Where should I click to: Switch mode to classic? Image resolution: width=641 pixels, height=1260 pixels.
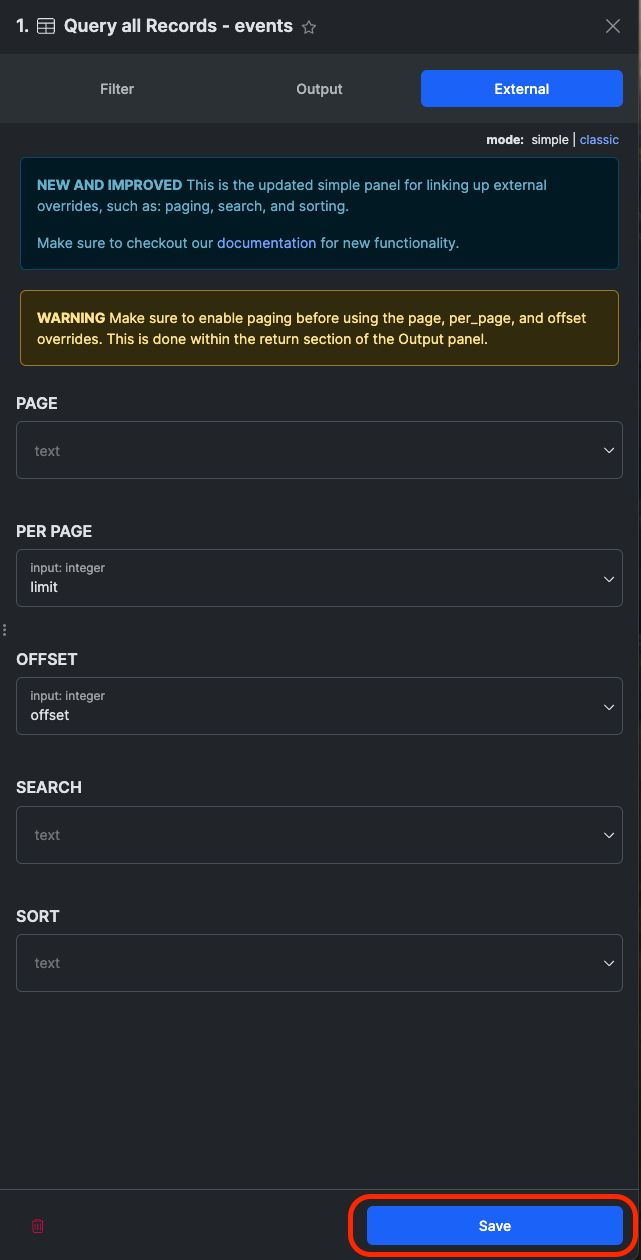coord(599,140)
